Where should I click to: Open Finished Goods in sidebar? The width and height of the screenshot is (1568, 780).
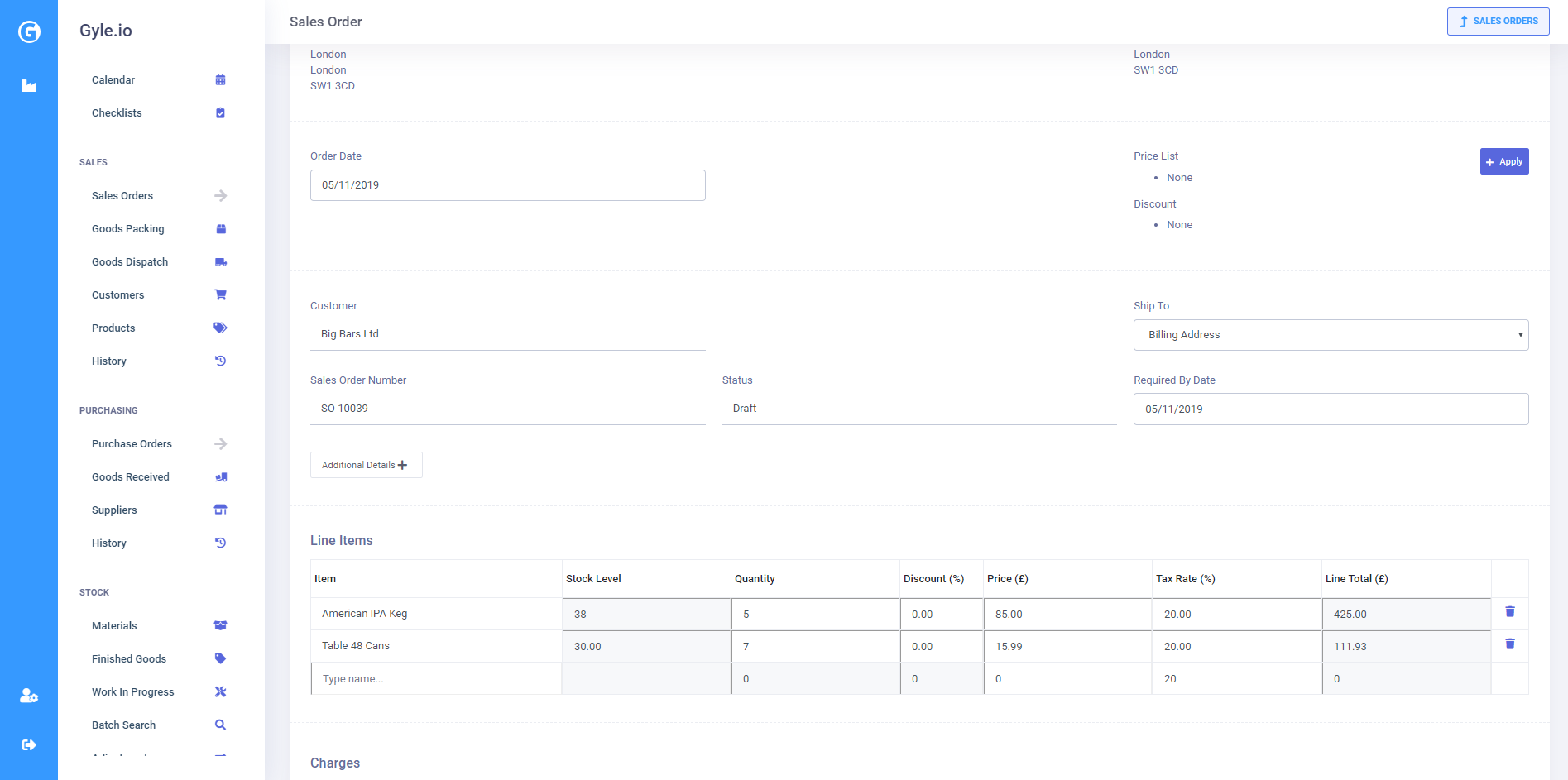[129, 659]
